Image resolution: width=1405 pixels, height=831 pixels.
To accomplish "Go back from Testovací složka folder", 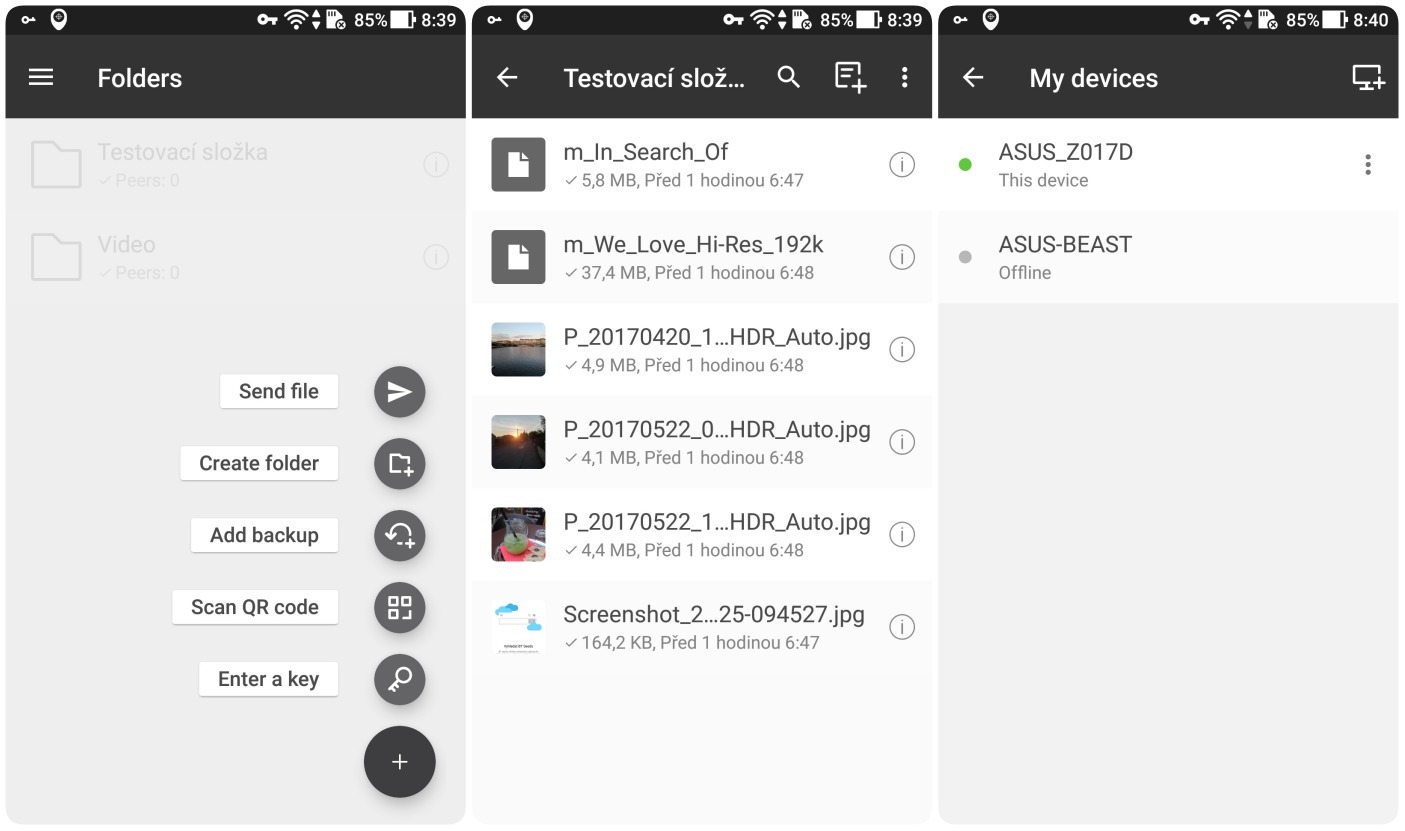I will tap(507, 78).
